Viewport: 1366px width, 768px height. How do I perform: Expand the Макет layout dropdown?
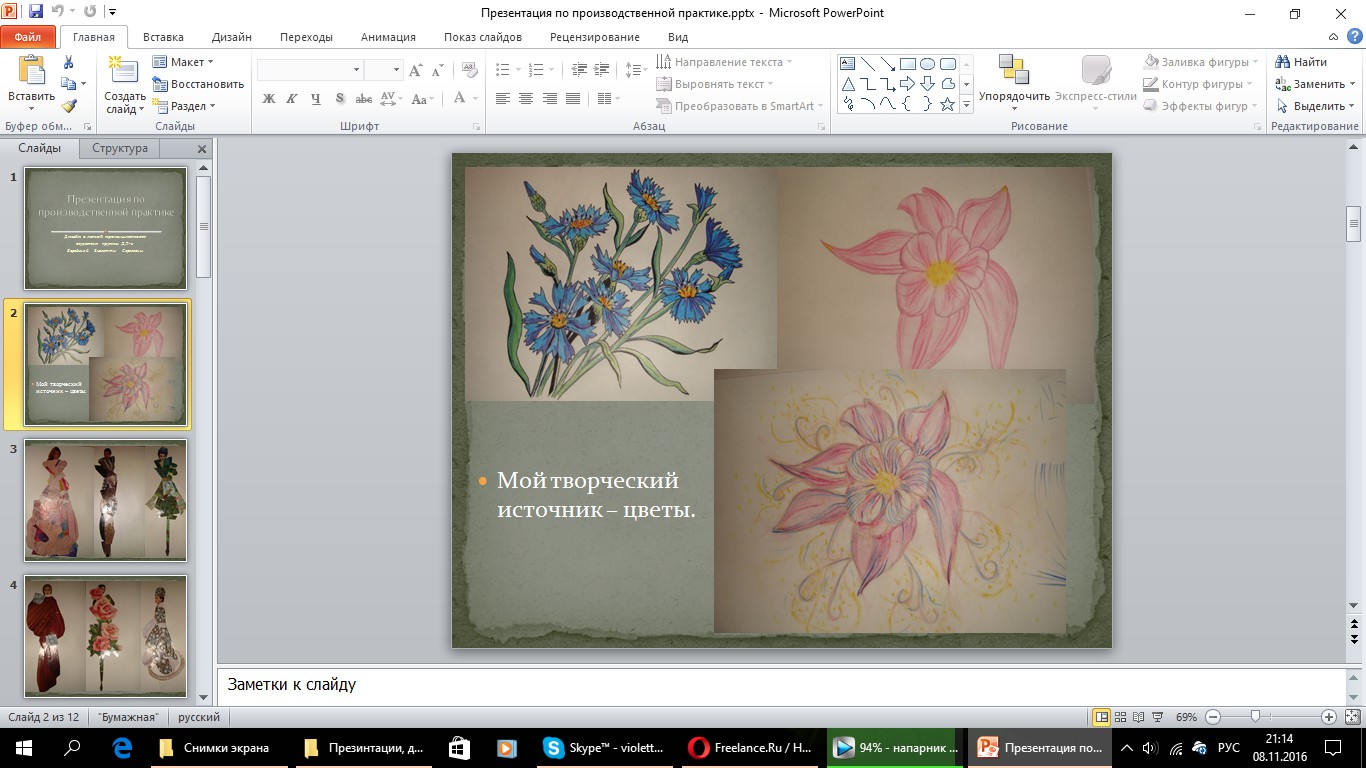click(186, 62)
